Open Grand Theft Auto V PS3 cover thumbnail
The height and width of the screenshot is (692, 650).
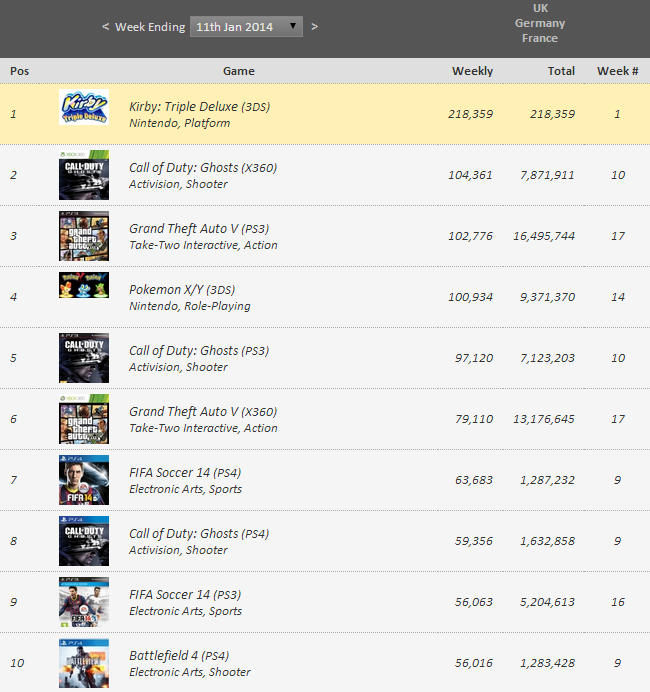(84, 236)
